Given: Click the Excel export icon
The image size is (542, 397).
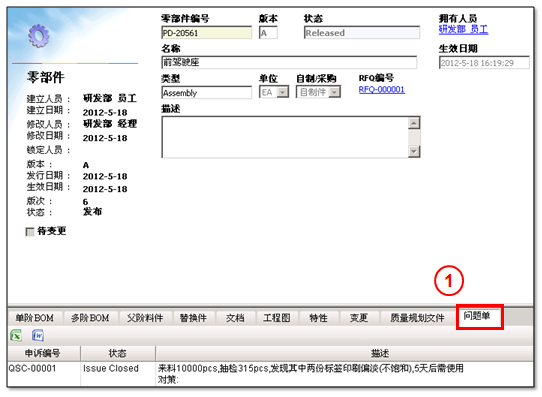Looking at the screenshot, I should pyautogui.click(x=16, y=335).
